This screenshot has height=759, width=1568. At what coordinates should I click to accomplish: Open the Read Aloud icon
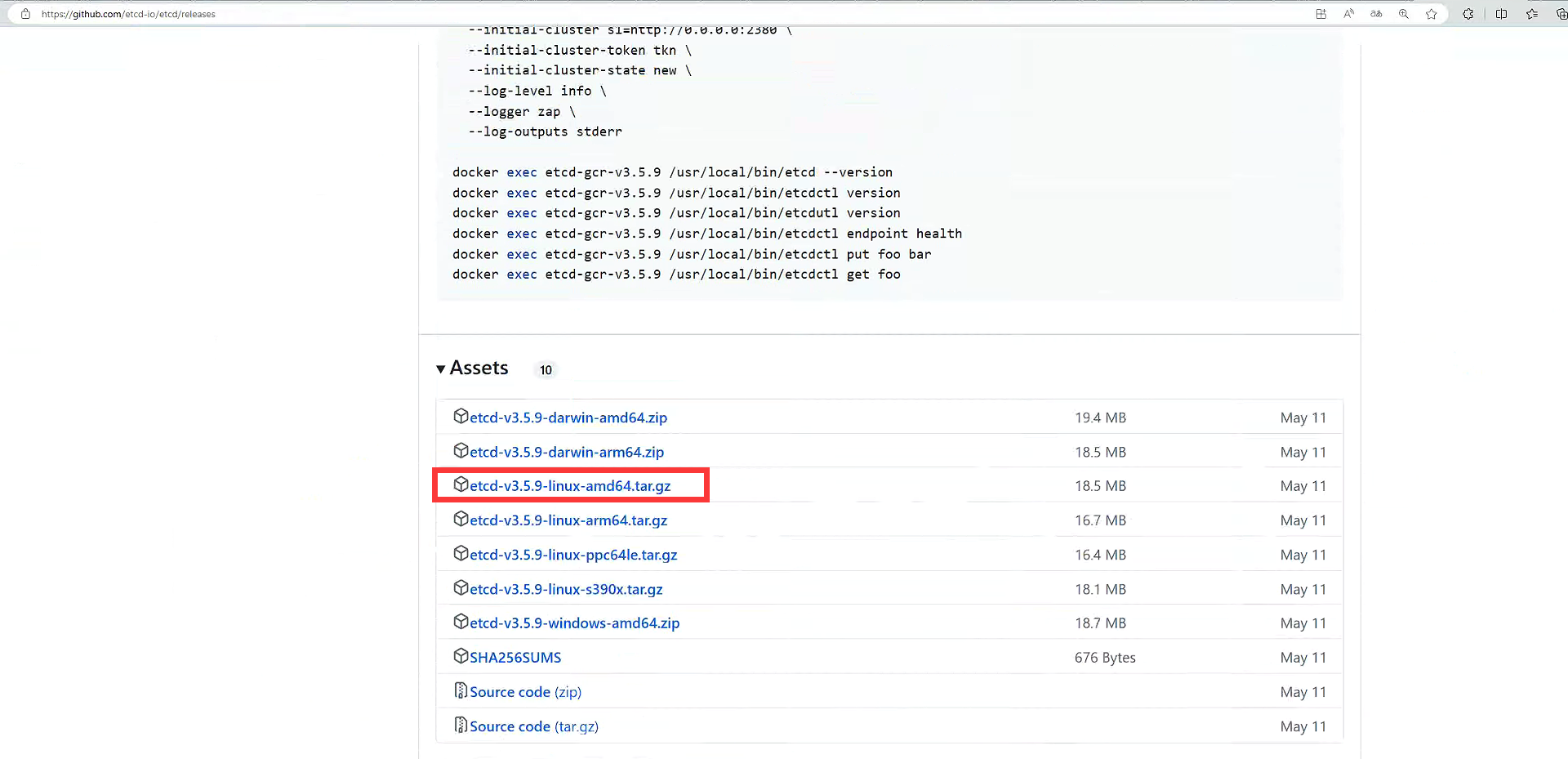(1348, 14)
